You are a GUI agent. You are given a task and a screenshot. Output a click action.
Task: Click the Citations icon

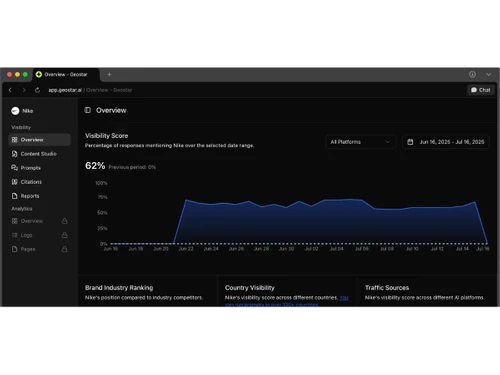pyautogui.click(x=14, y=182)
